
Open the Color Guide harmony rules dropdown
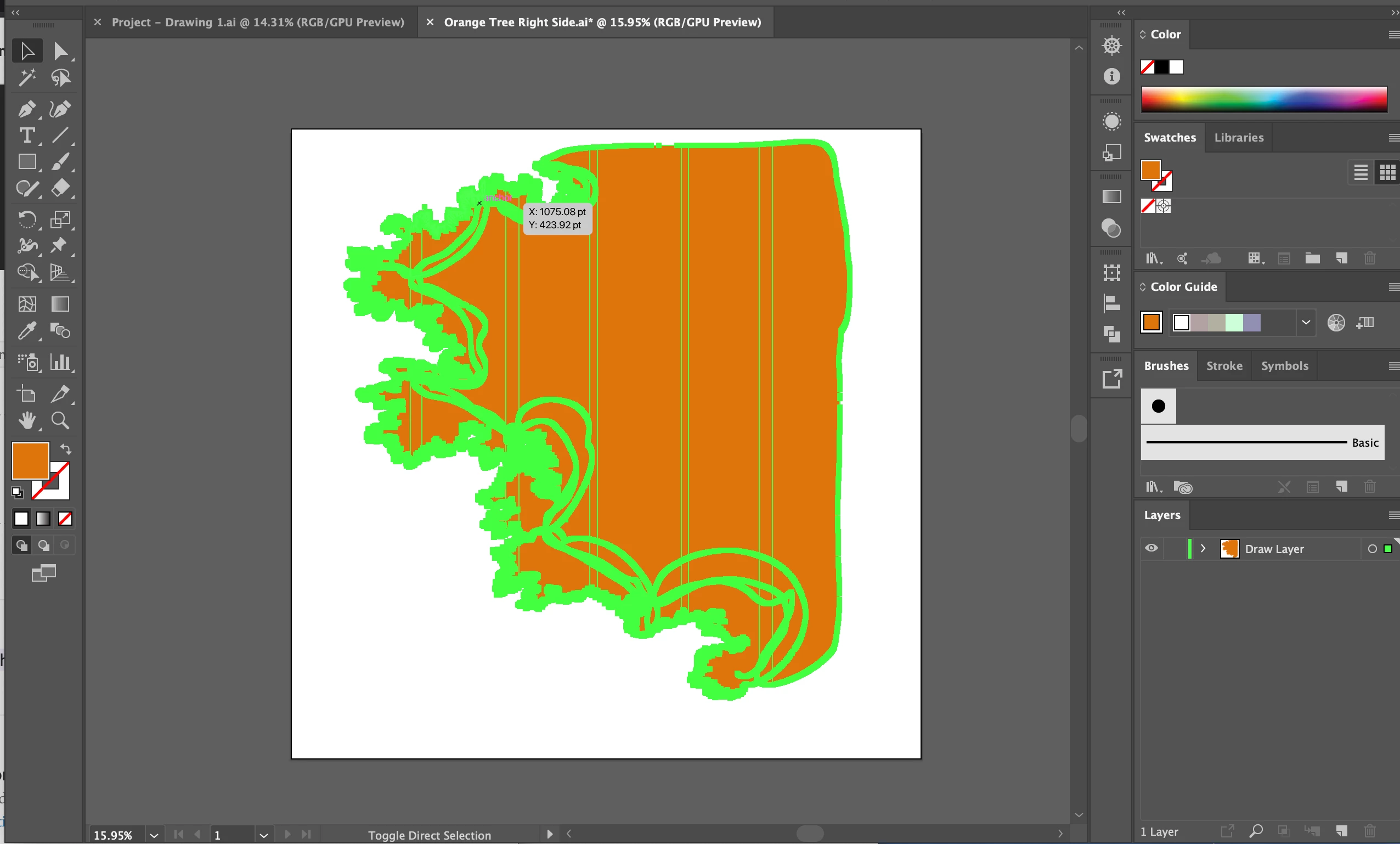1306,322
